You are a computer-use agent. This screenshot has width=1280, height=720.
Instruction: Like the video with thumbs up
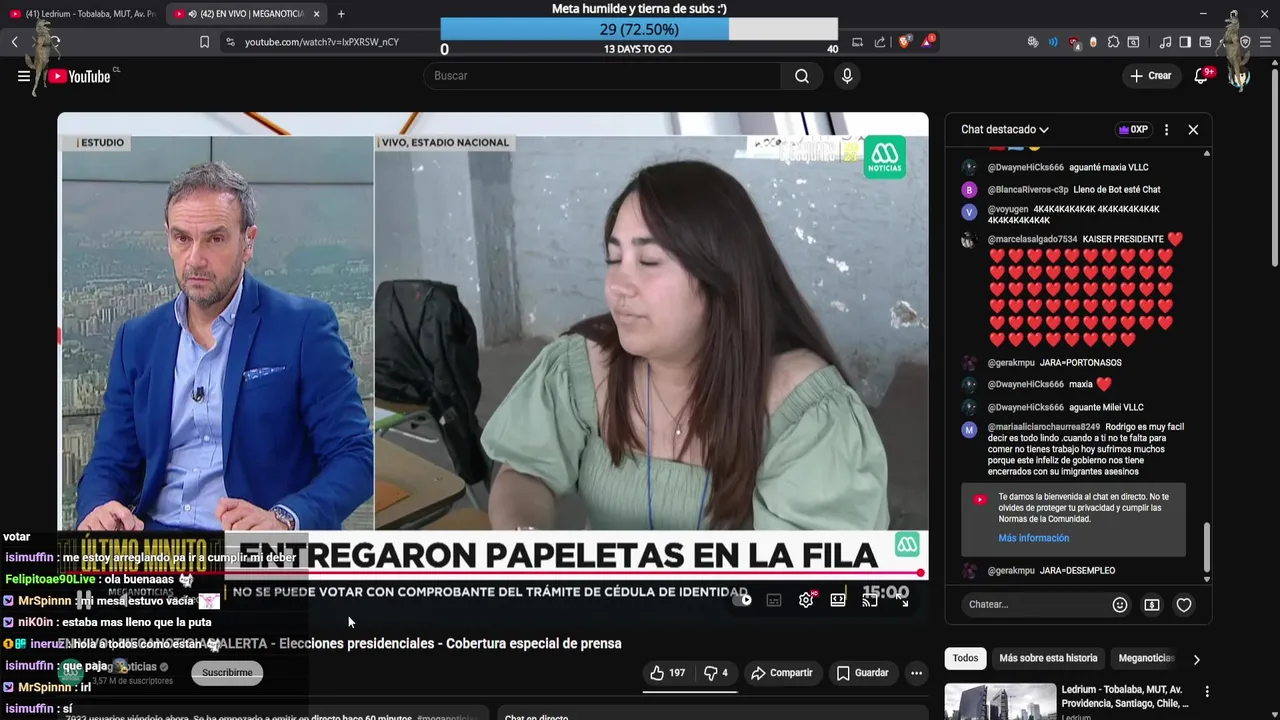[x=667, y=673]
